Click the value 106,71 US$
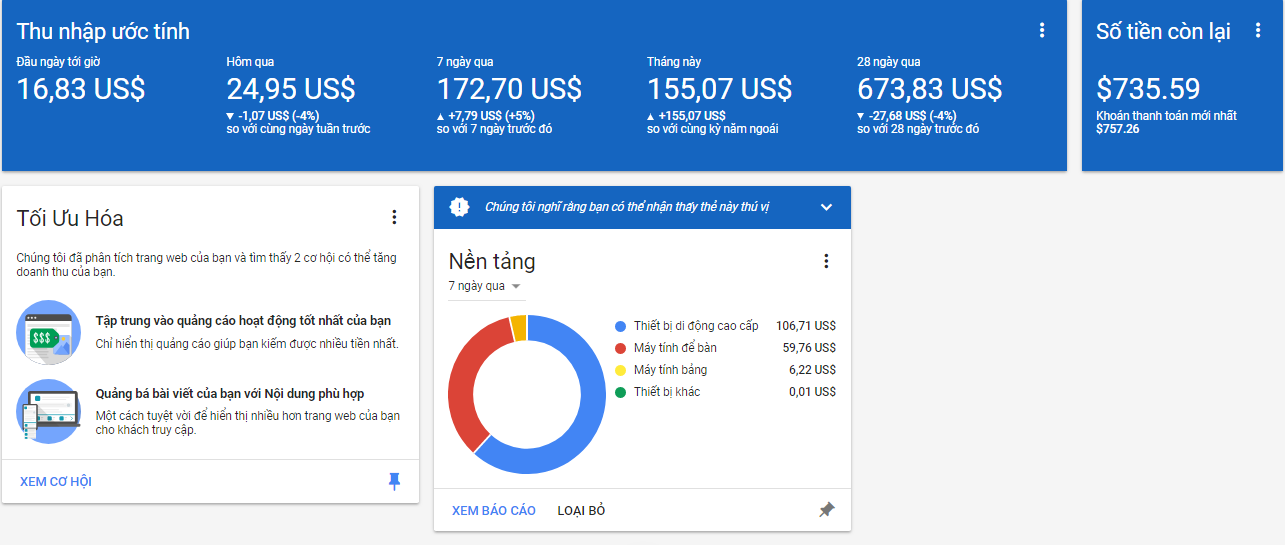This screenshot has height=545, width=1285. 806,326
